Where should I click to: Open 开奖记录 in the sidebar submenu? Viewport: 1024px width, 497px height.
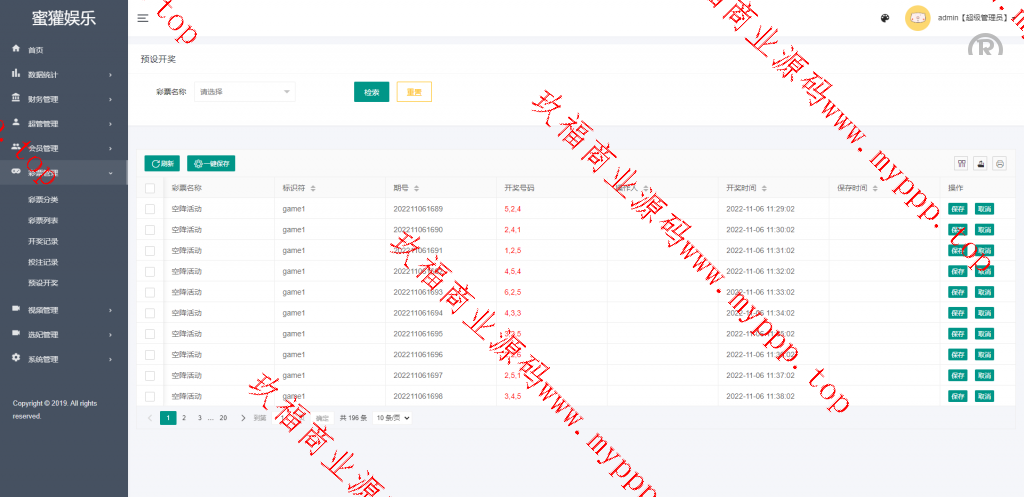[43, 242]
